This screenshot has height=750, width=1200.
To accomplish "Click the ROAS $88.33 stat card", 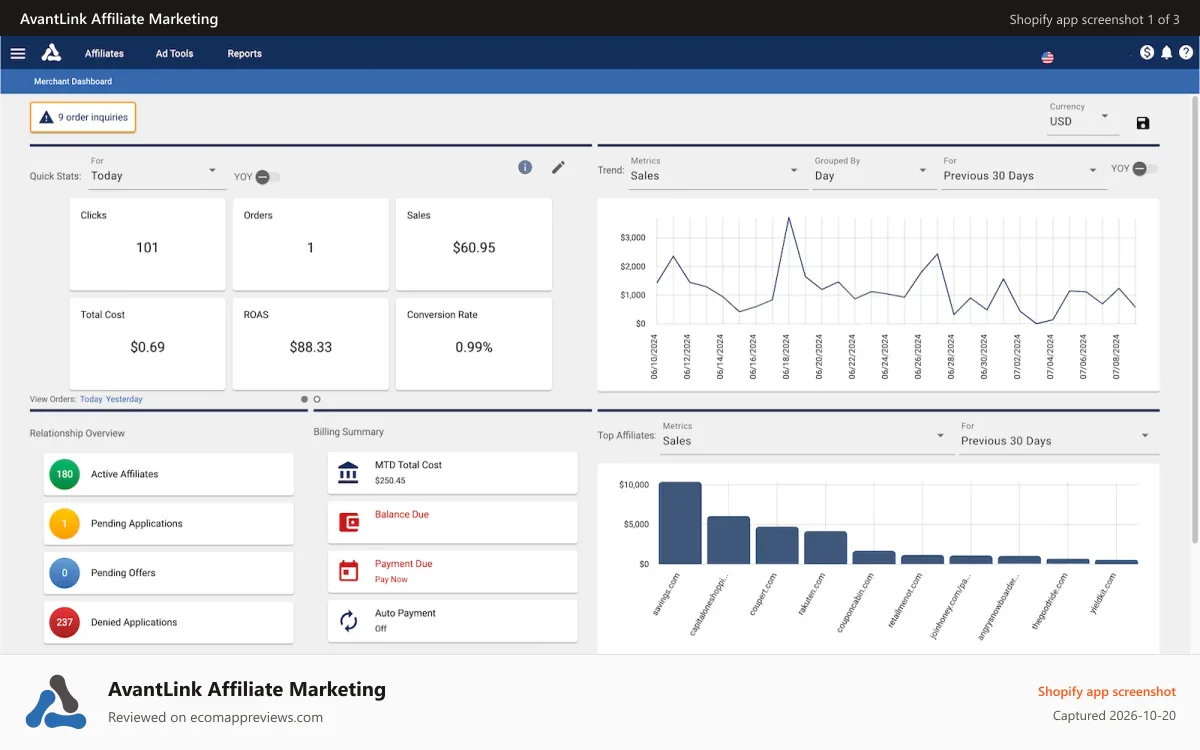I will pyautogui.click(x=310, y=343).
